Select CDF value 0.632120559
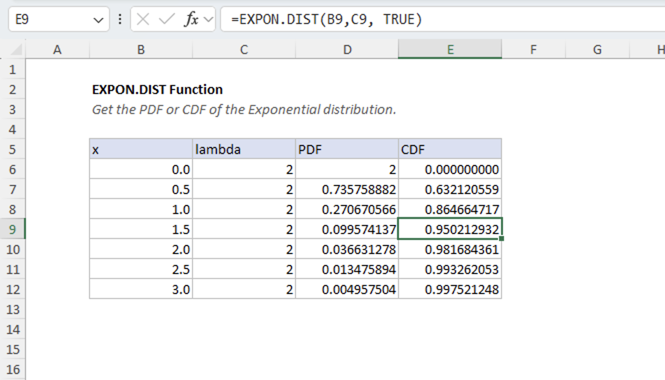The image size is (665, 380). coord(450,189)
